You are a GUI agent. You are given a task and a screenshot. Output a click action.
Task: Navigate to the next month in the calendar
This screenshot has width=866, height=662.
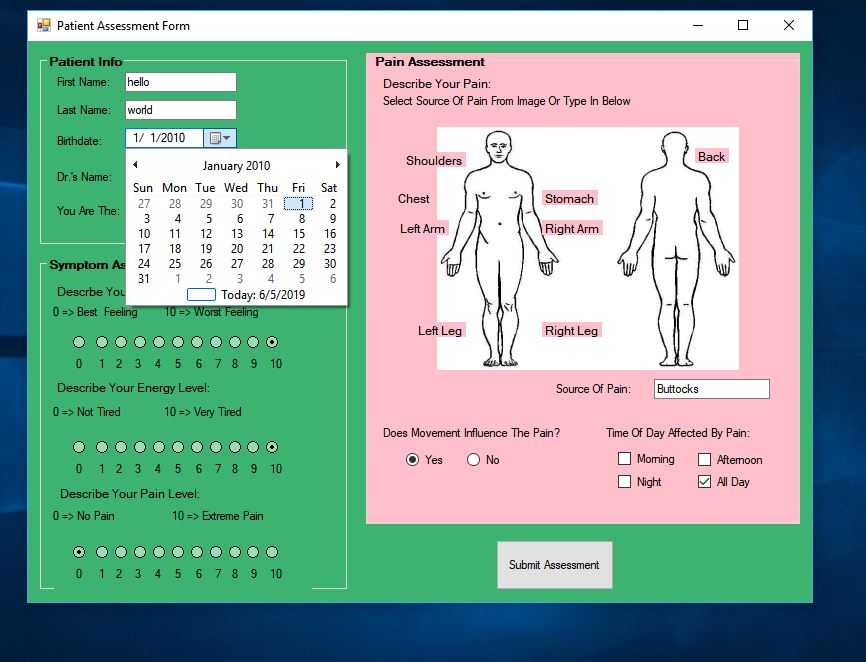coord(338,165)
